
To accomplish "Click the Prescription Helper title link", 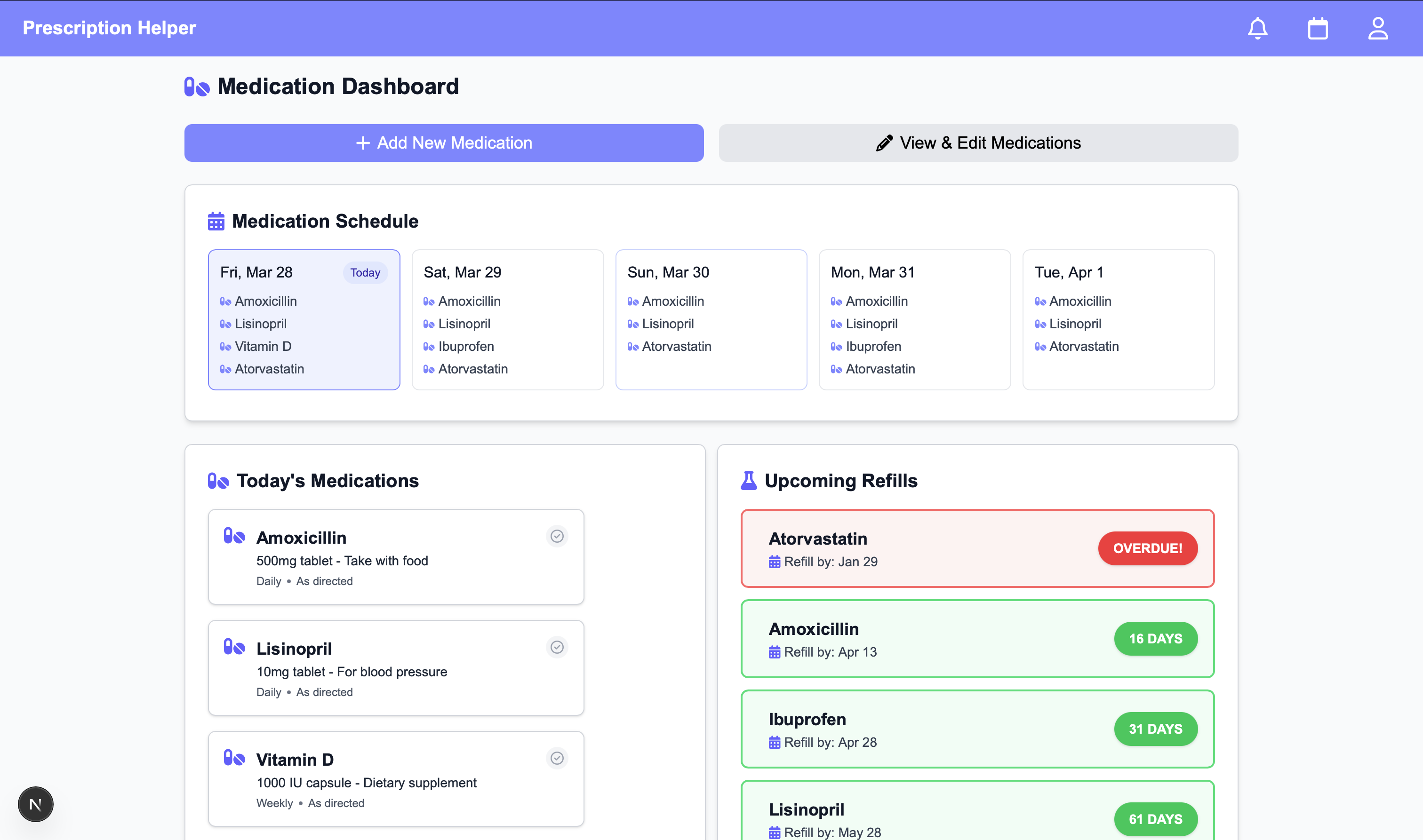I will (109, 28).
